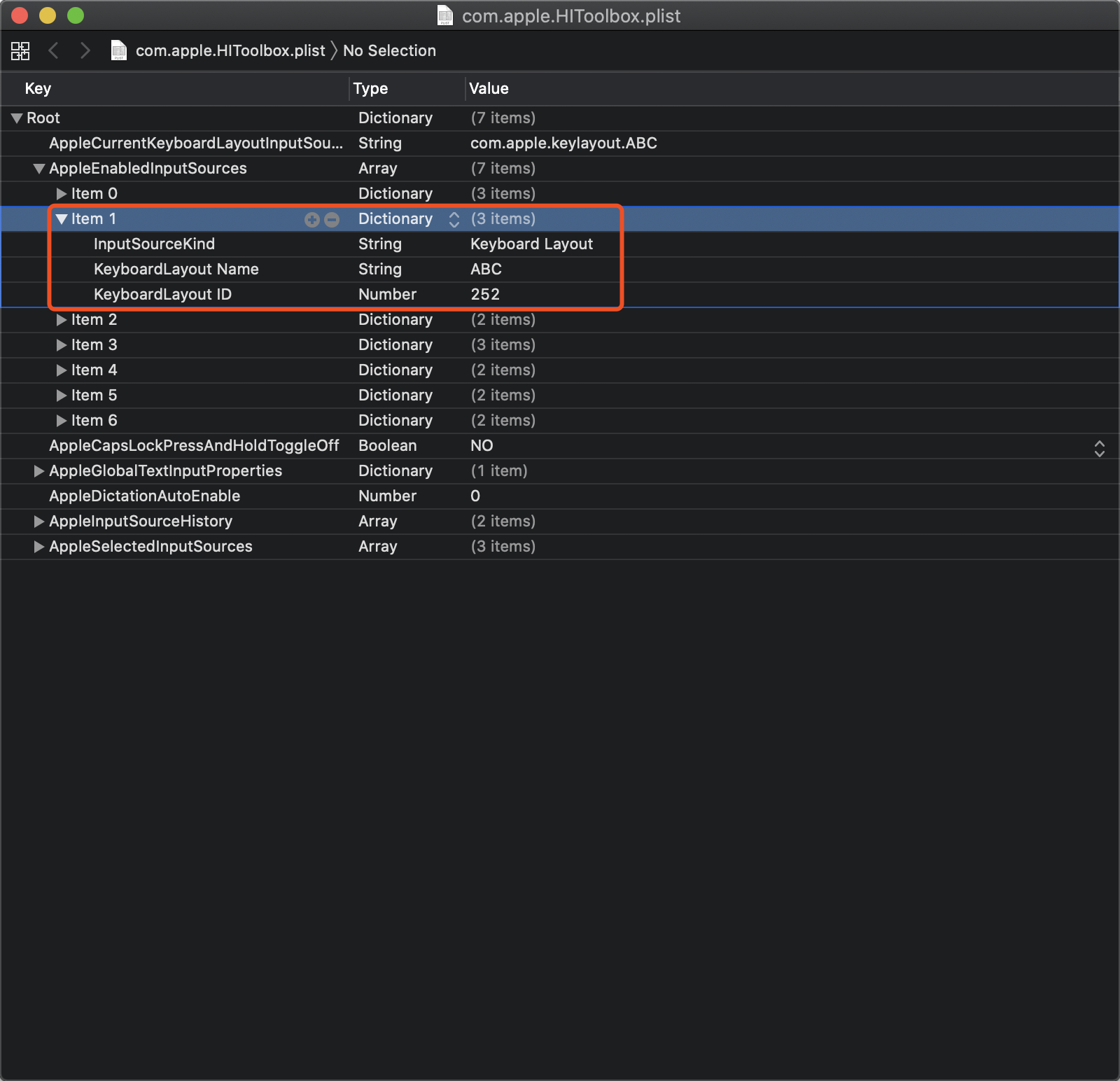Viewport: 1120px width, 1081px height.
Task: Click Boolean type cell
Action: click(387, 445)
